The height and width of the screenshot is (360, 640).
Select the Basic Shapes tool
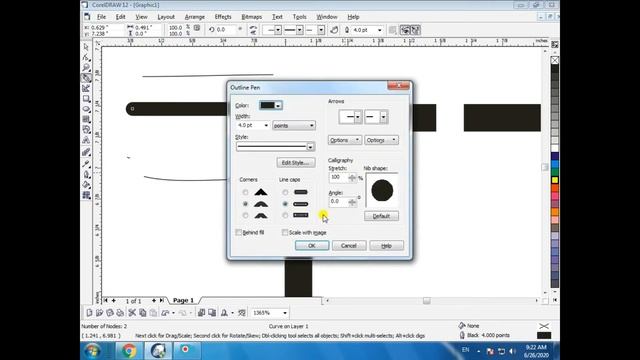tap(86, 130)
